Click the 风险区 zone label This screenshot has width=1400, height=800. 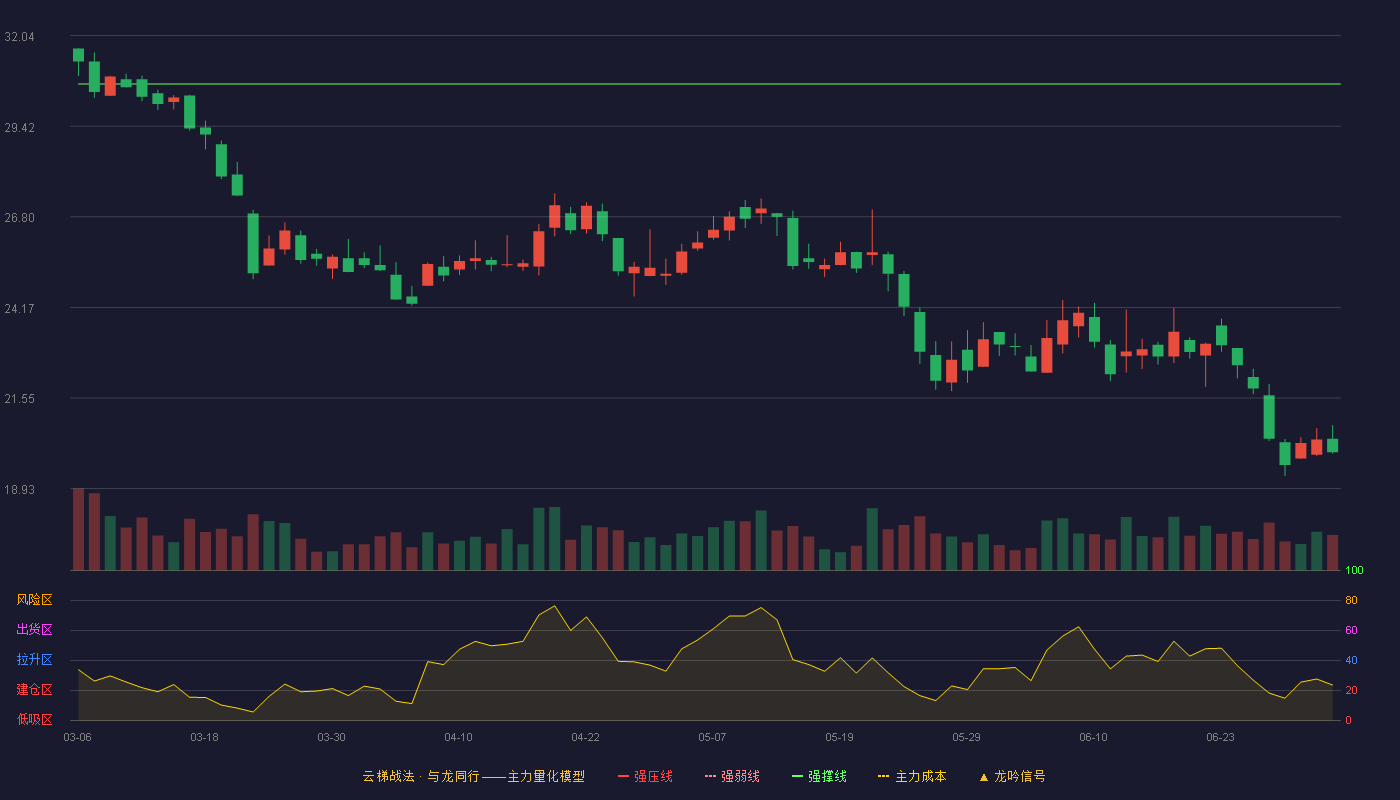tap(34, 600)
